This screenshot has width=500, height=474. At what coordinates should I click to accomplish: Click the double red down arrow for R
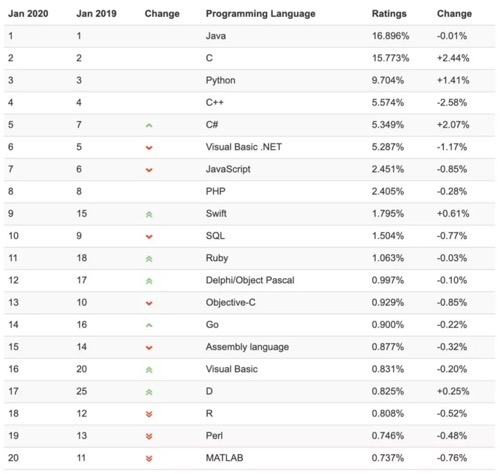pyautogui.click(x=149, y=414)
